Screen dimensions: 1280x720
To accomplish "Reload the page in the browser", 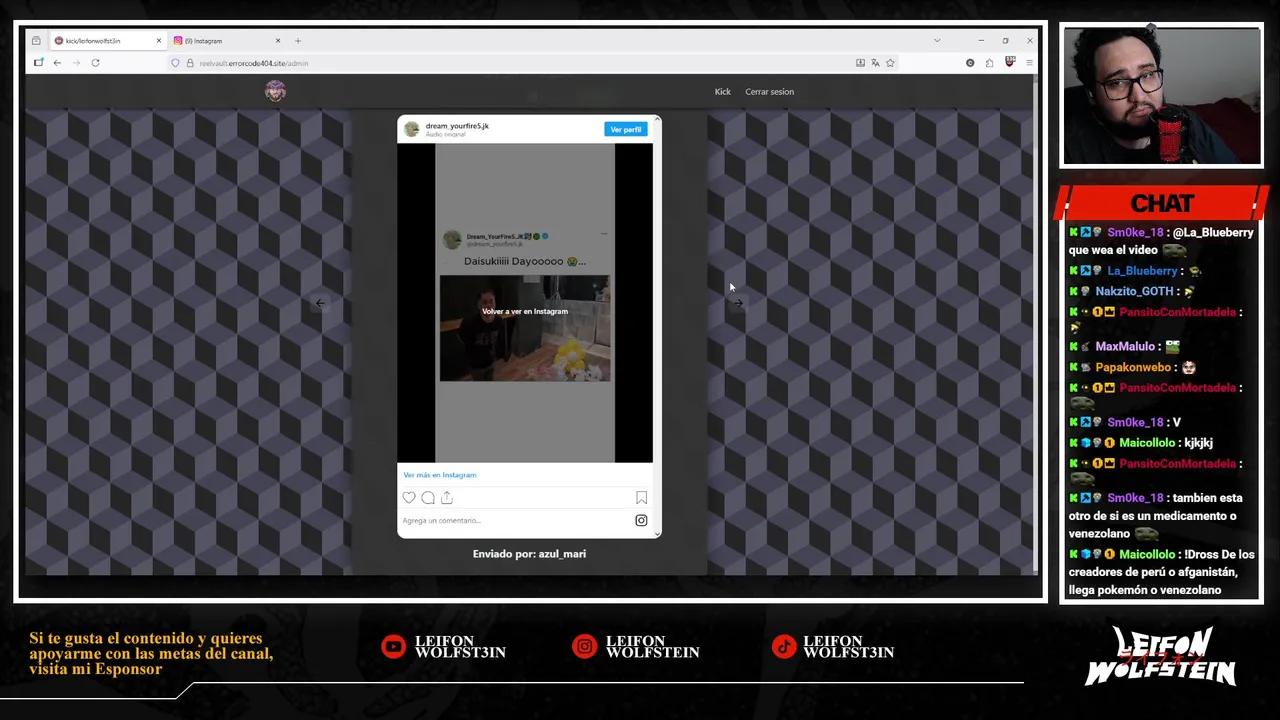I will click(x=95, y=63).
